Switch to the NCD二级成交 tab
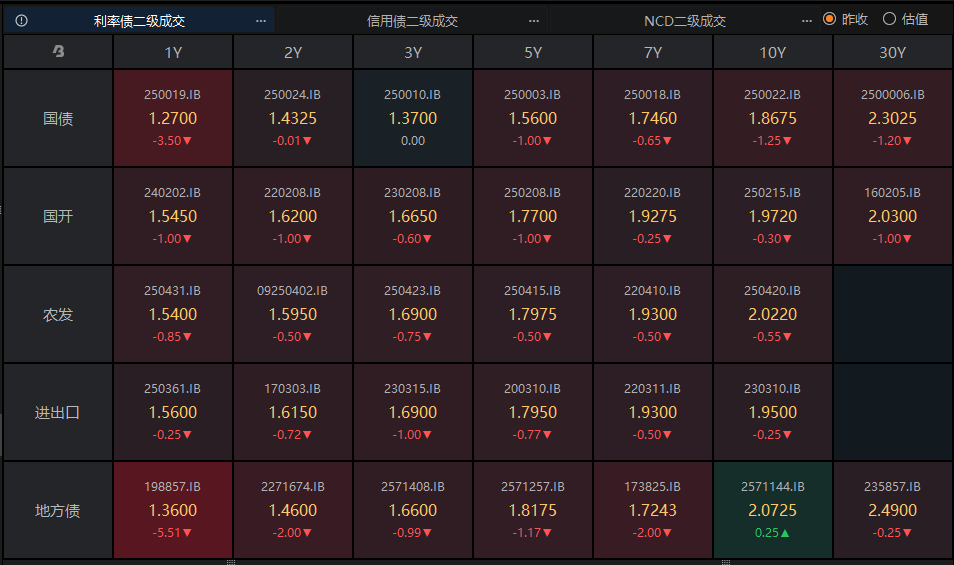Screen dimensions: 954x565 (685, 20)
